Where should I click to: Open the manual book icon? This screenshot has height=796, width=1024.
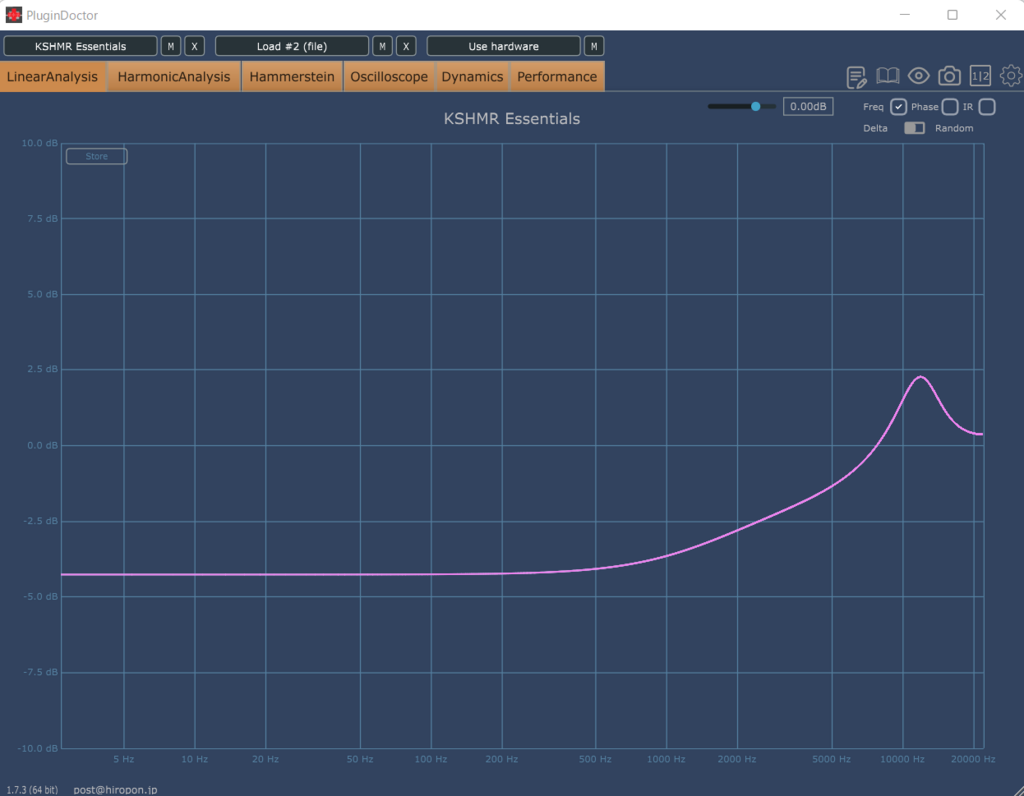click(888, 76)
